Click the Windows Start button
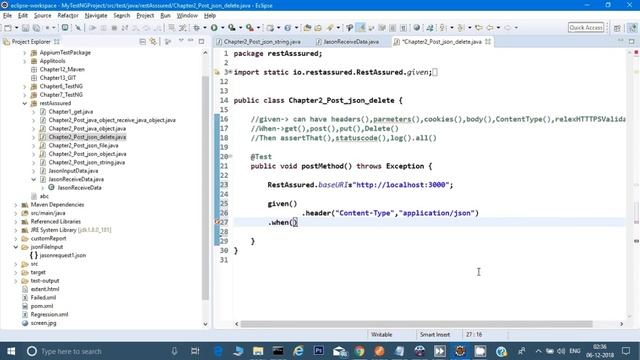 tap(11, 351)
